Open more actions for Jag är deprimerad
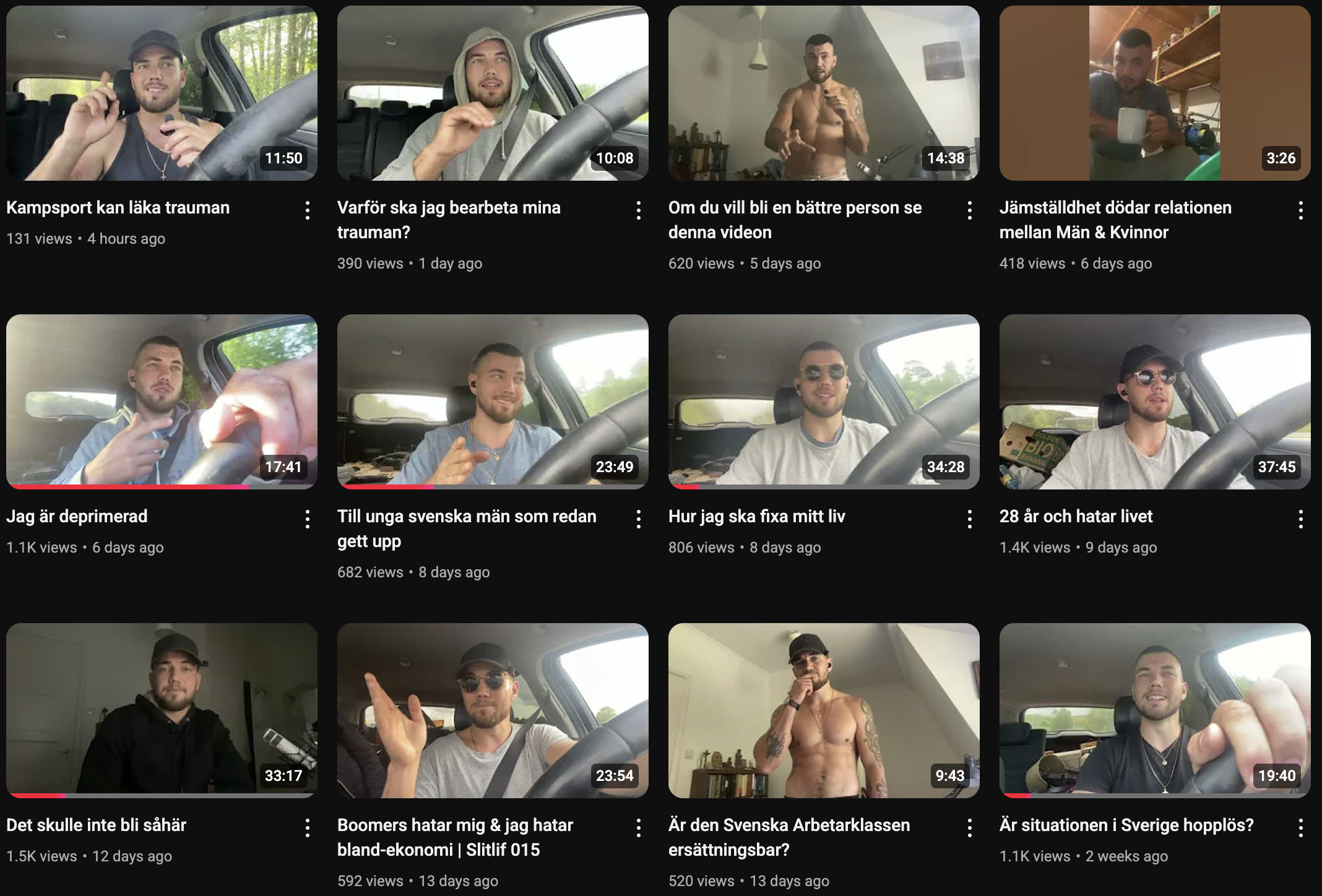The width and height of the screenshot is (1322, 896). click(x=308, y=519)
